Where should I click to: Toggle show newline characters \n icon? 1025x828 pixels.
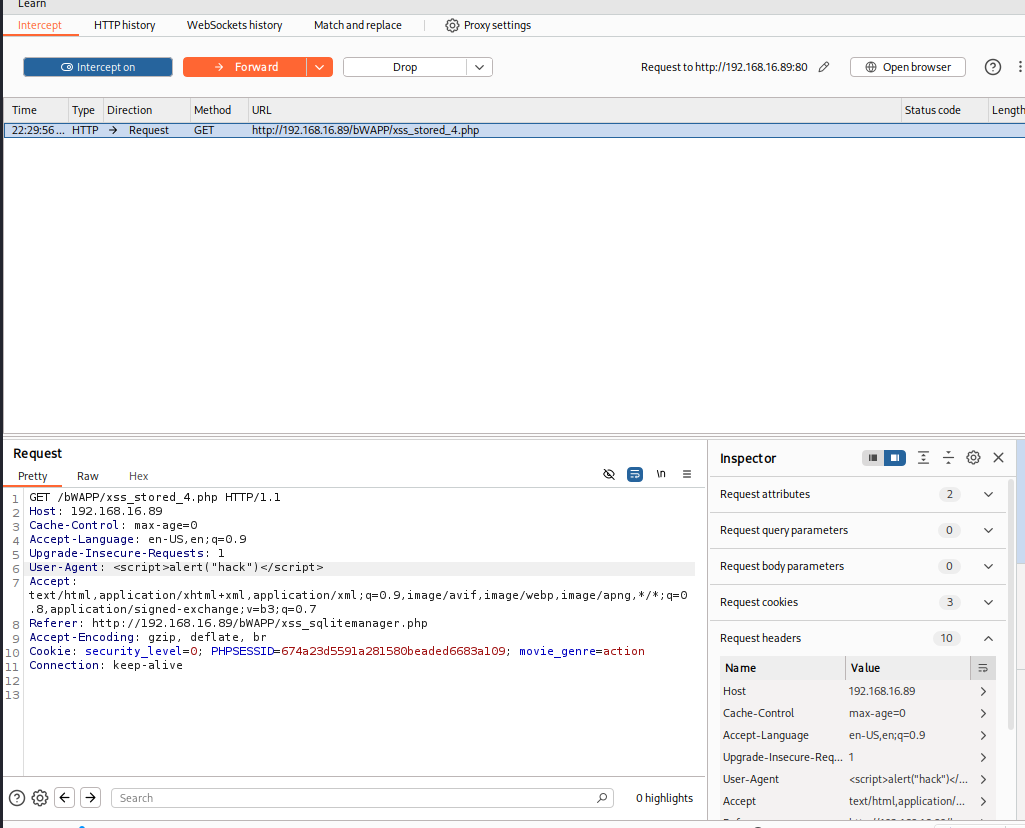pos(661,474)
